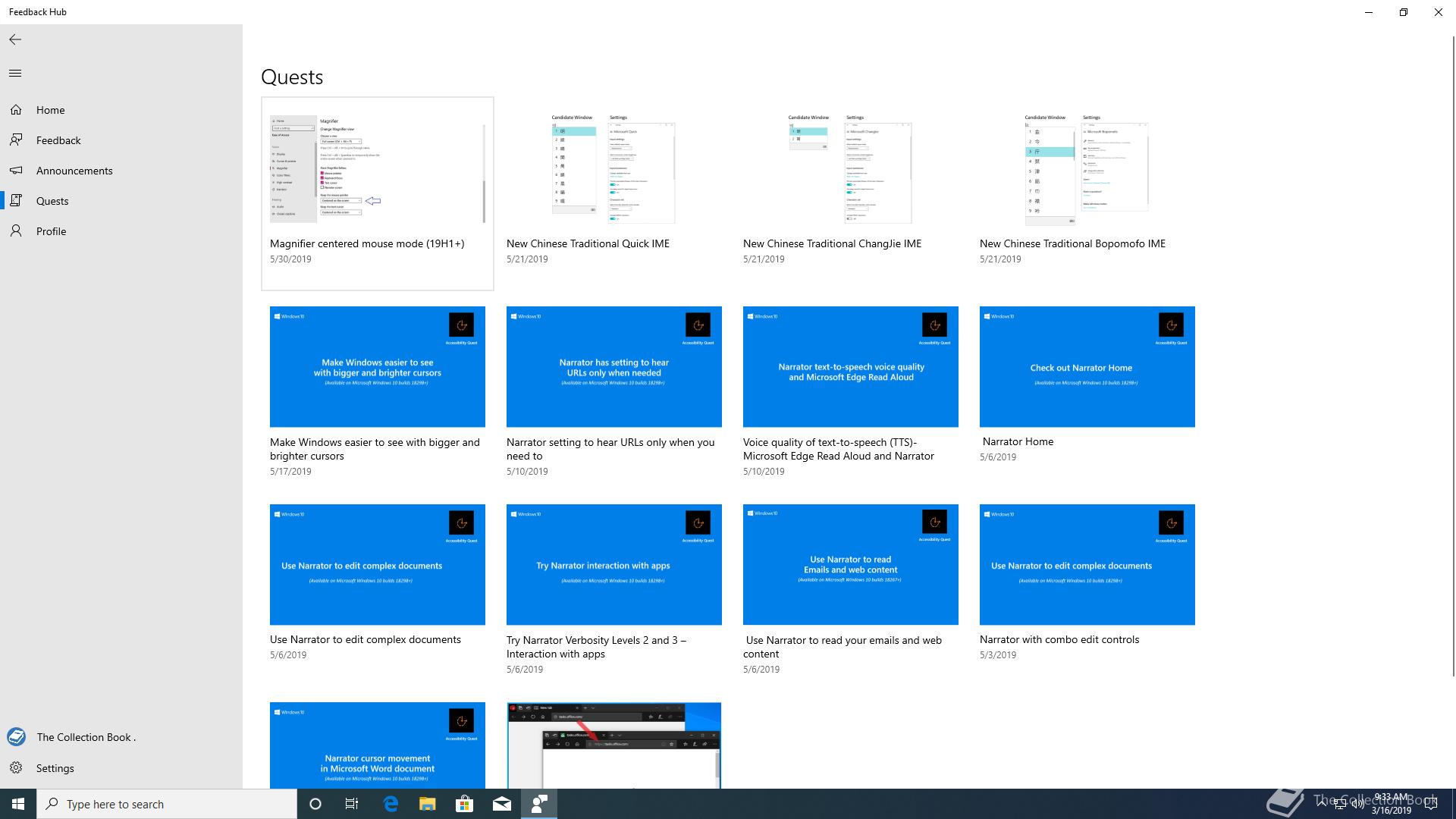
Task: Open Task View from the taskbar
Action: (352, 804)
